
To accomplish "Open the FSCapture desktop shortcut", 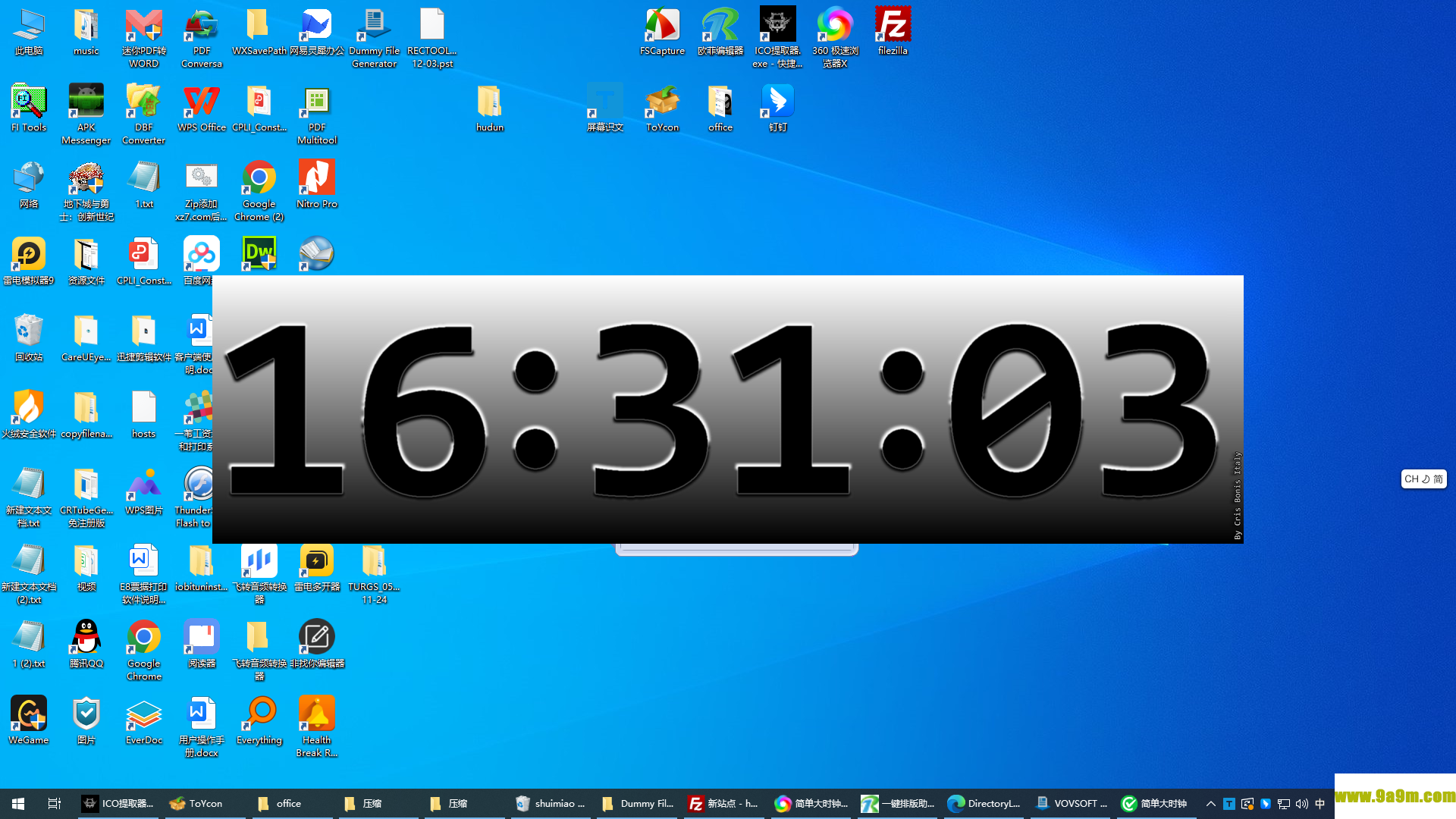I will click(x=662, y=32).
